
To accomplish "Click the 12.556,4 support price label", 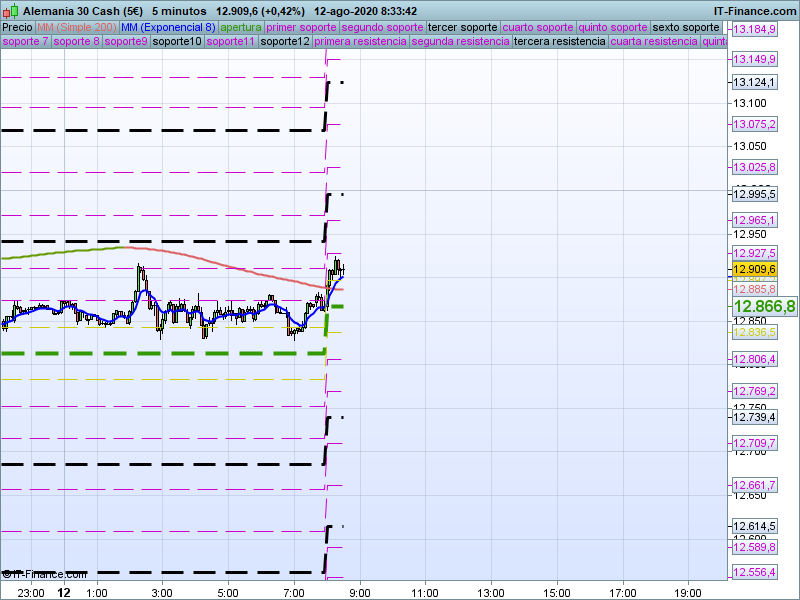I will click(x=755, y=572).
